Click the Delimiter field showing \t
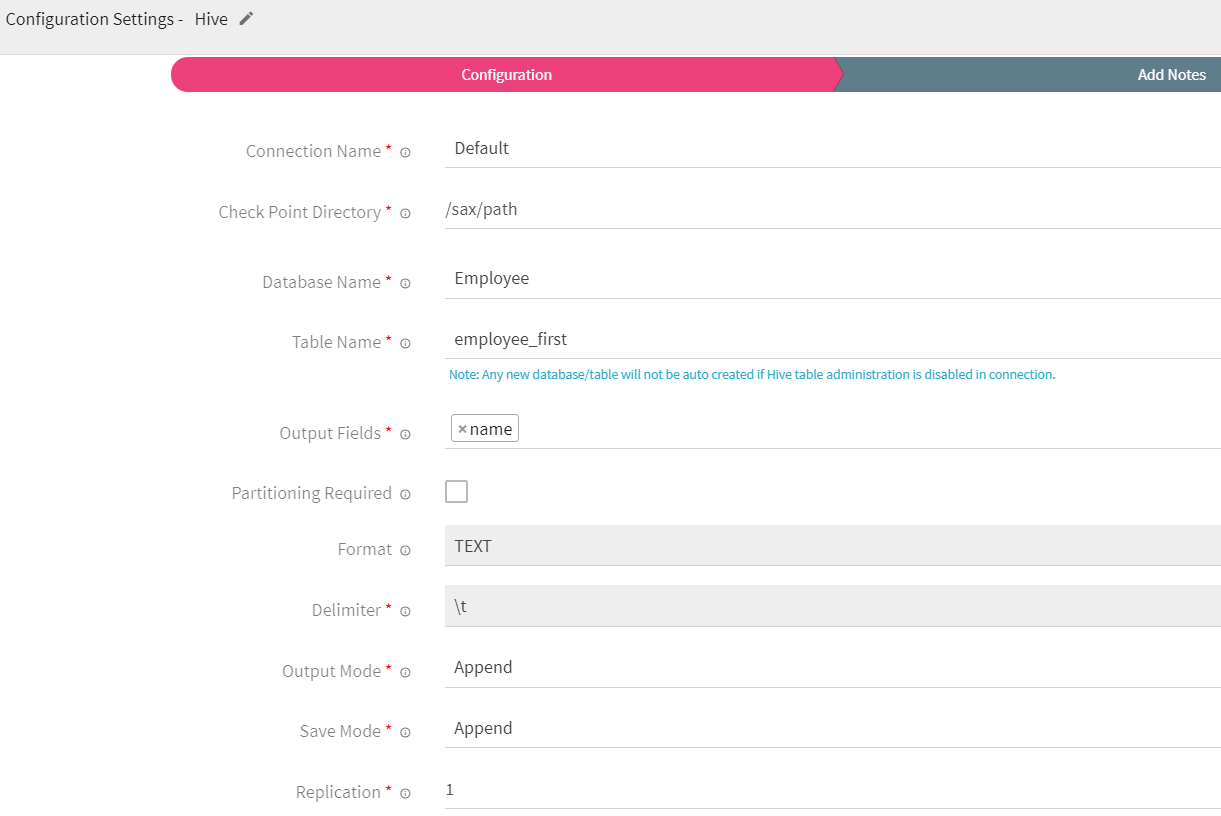This screenshot has height=816, width=1221. (x=832, y=606)
